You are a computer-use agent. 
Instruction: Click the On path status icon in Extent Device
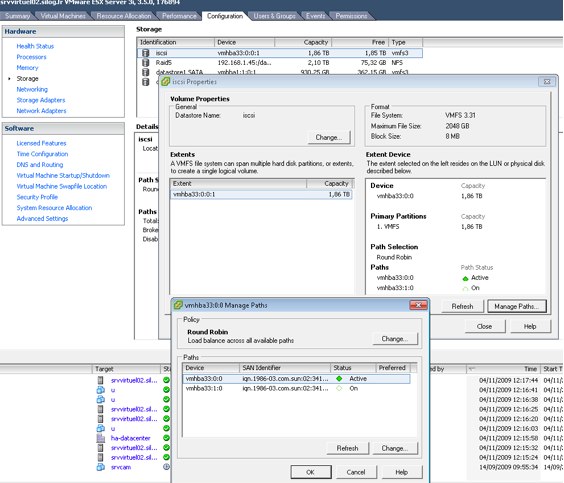click(465, 288)
